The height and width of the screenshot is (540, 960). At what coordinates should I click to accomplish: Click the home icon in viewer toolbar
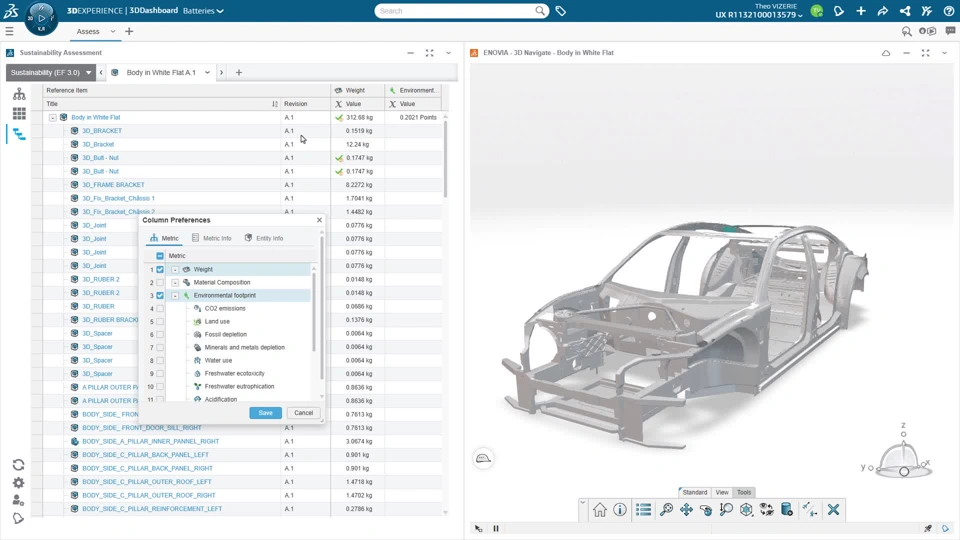[x=600, y=510]
